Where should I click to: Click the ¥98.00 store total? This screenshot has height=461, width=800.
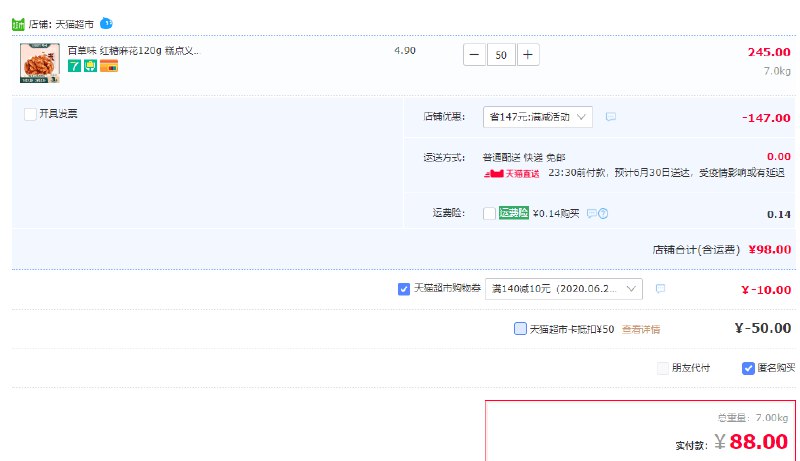tap(769, 249)
